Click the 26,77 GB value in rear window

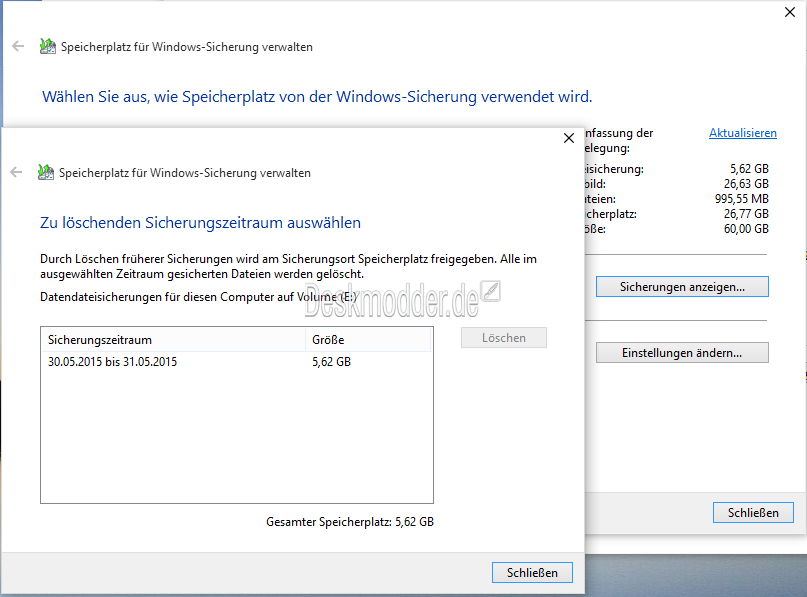(x=746, y=214)
